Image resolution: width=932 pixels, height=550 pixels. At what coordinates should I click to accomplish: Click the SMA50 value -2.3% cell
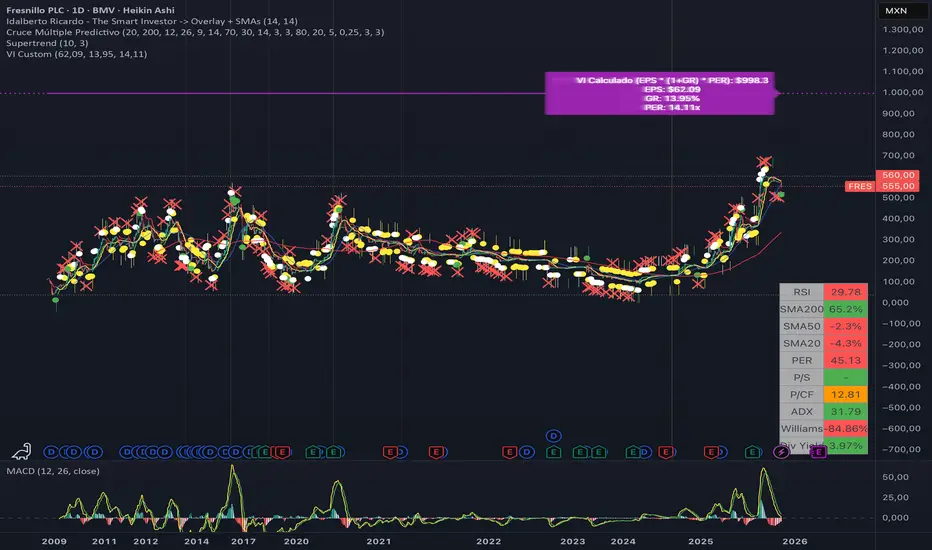tap(845, 326)
